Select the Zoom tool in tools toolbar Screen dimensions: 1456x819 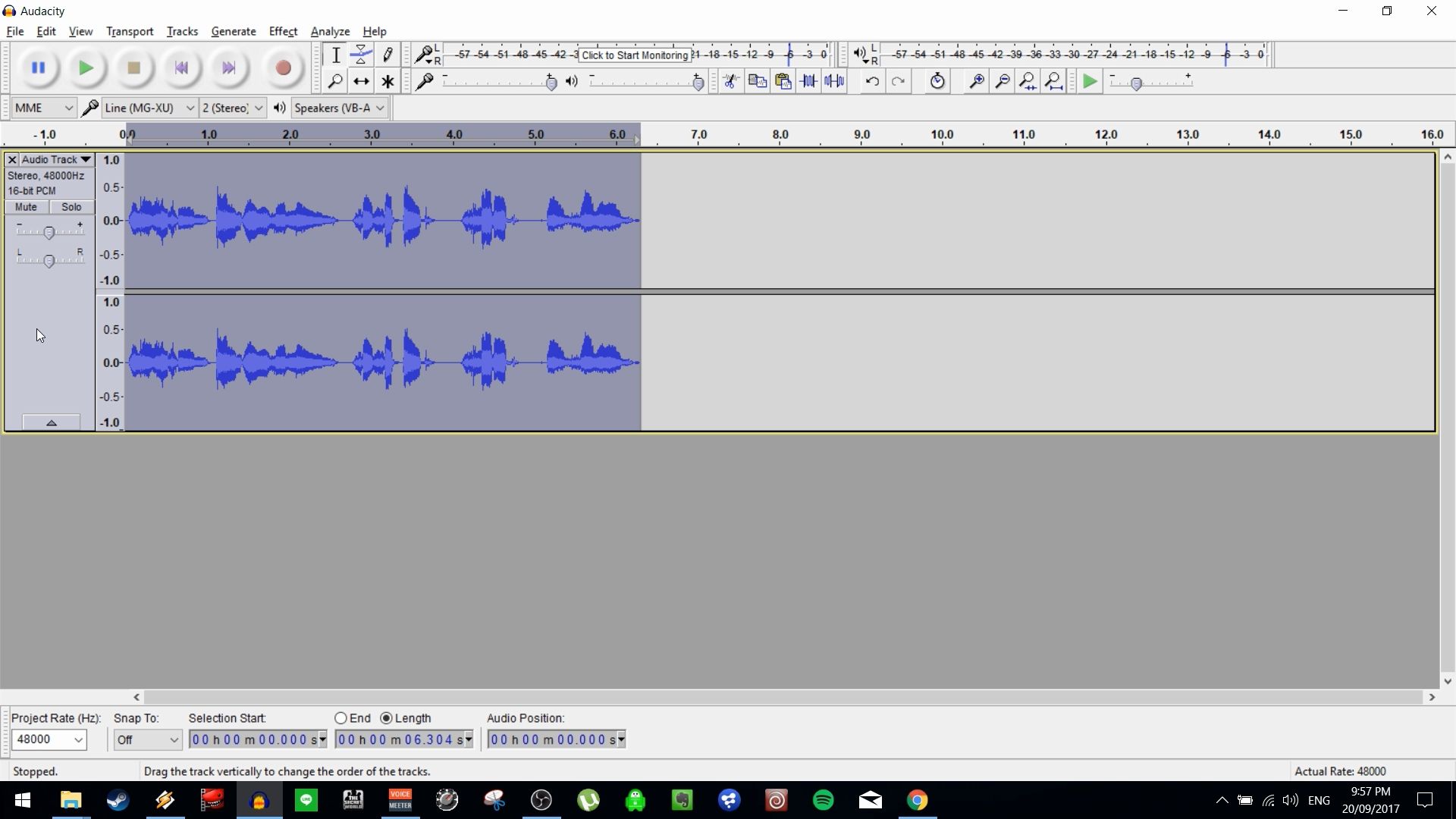tap(335, 81)
